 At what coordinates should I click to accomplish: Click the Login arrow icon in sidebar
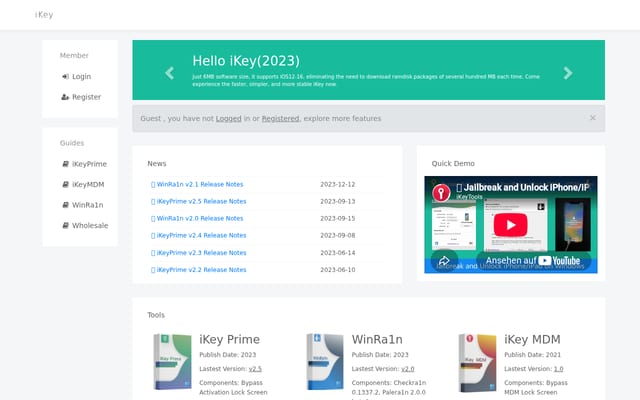click(x=65, y=77)
